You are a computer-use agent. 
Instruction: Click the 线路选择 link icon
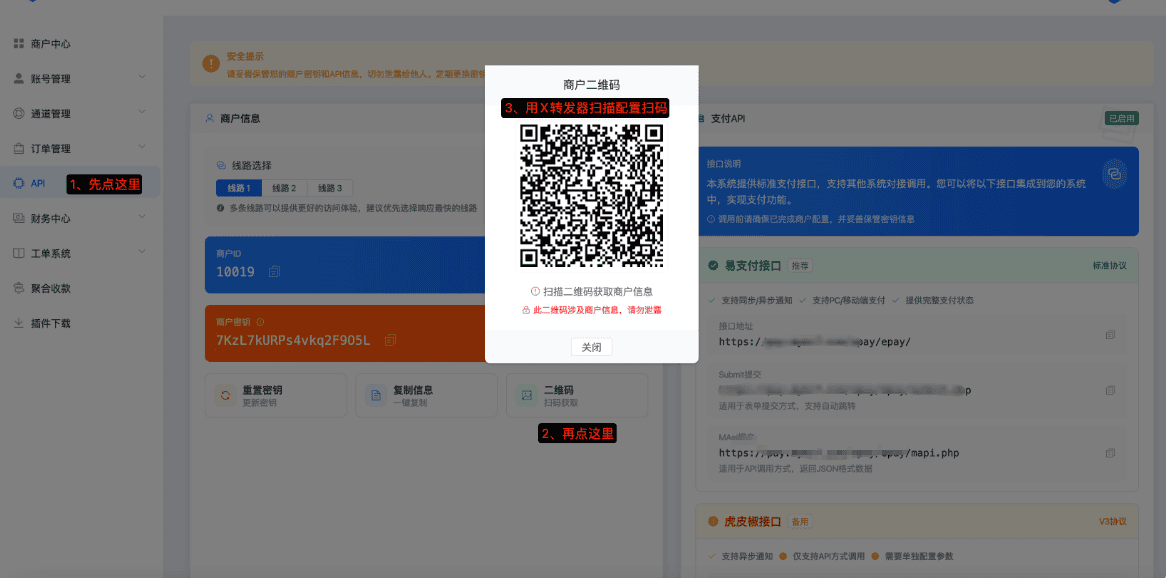pos(221,165)
